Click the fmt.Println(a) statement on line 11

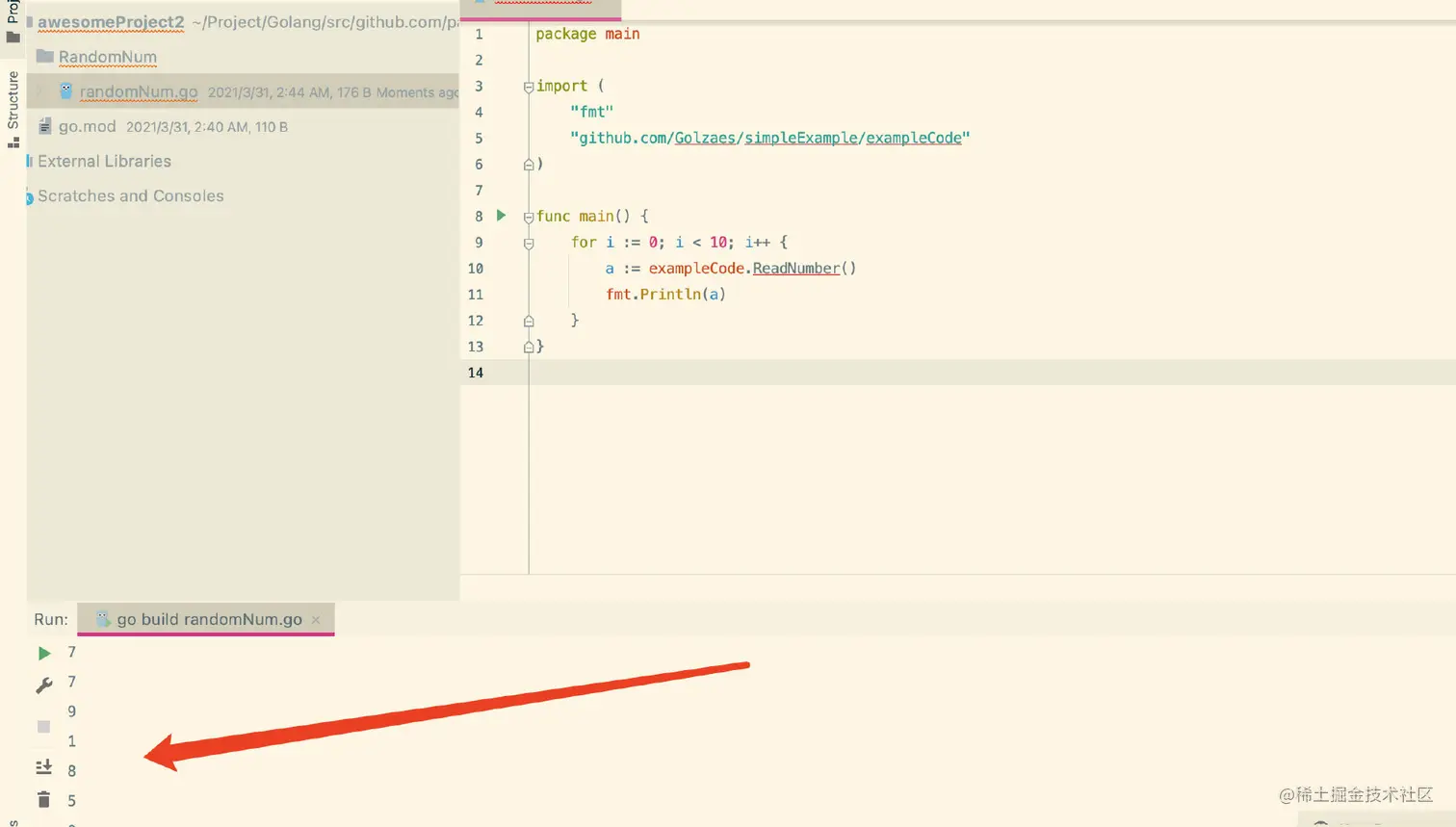[x=665, y=294]
